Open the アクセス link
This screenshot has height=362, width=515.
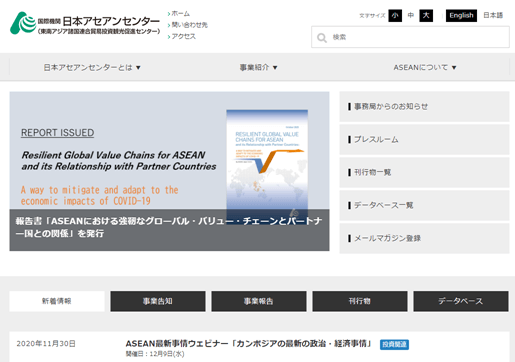[x=183, y=36]
